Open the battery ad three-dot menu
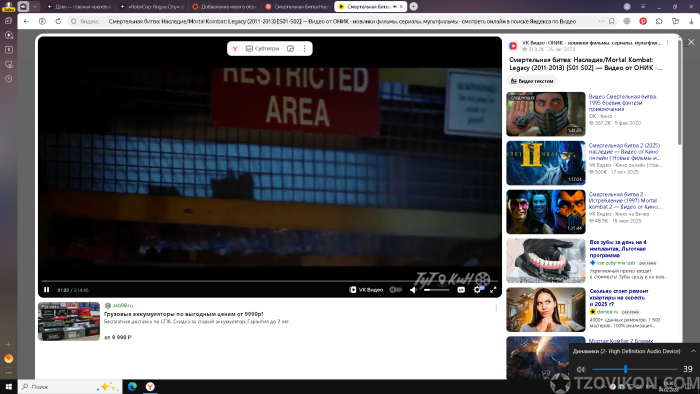700x394 pixels. click(x=496, y=308)
